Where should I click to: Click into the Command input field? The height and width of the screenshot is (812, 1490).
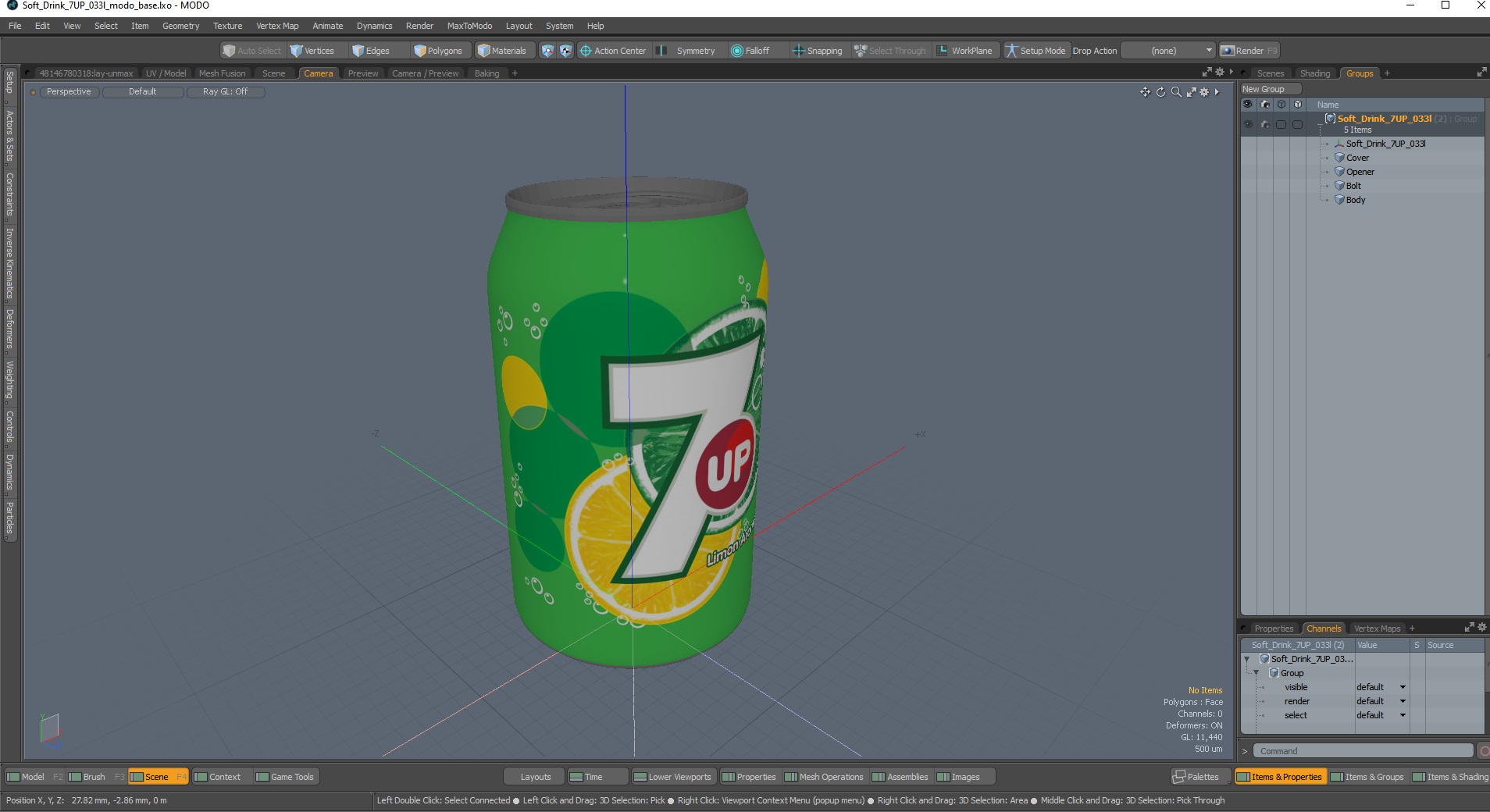coord(1363,751)
